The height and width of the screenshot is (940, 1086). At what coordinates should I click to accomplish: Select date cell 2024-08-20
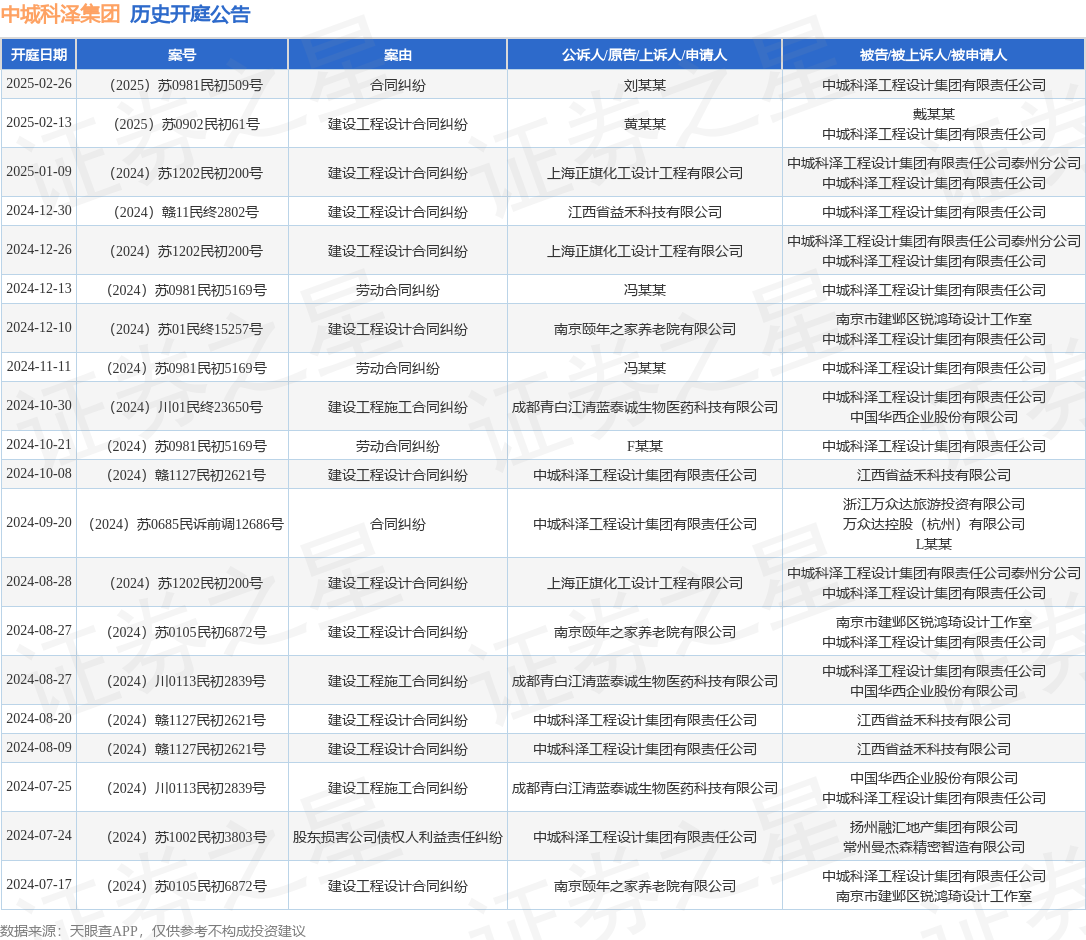(x=39, y=718)
